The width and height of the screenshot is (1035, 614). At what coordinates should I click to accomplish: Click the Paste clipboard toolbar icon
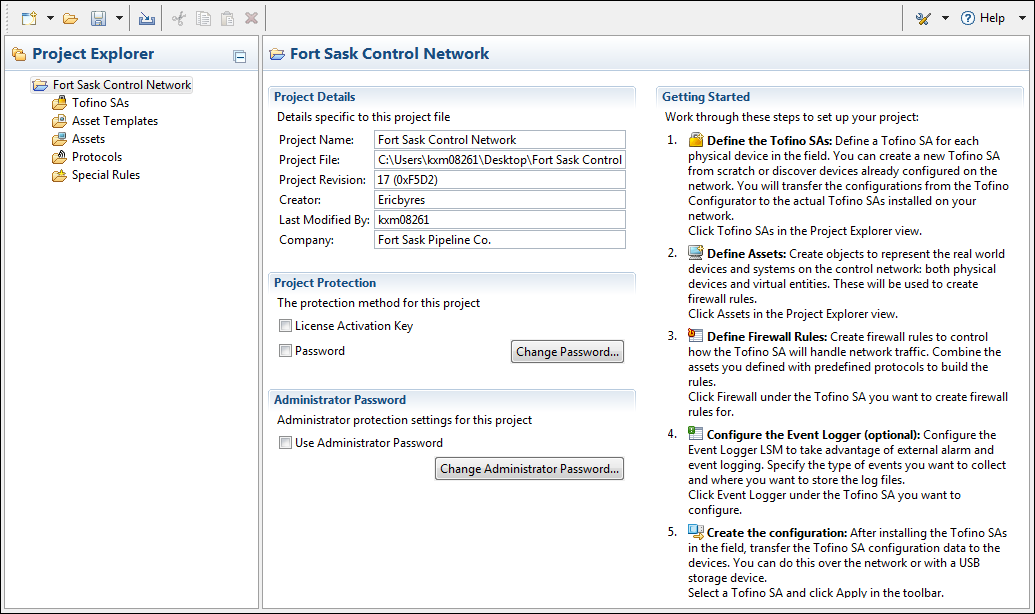tap(228, 18)
